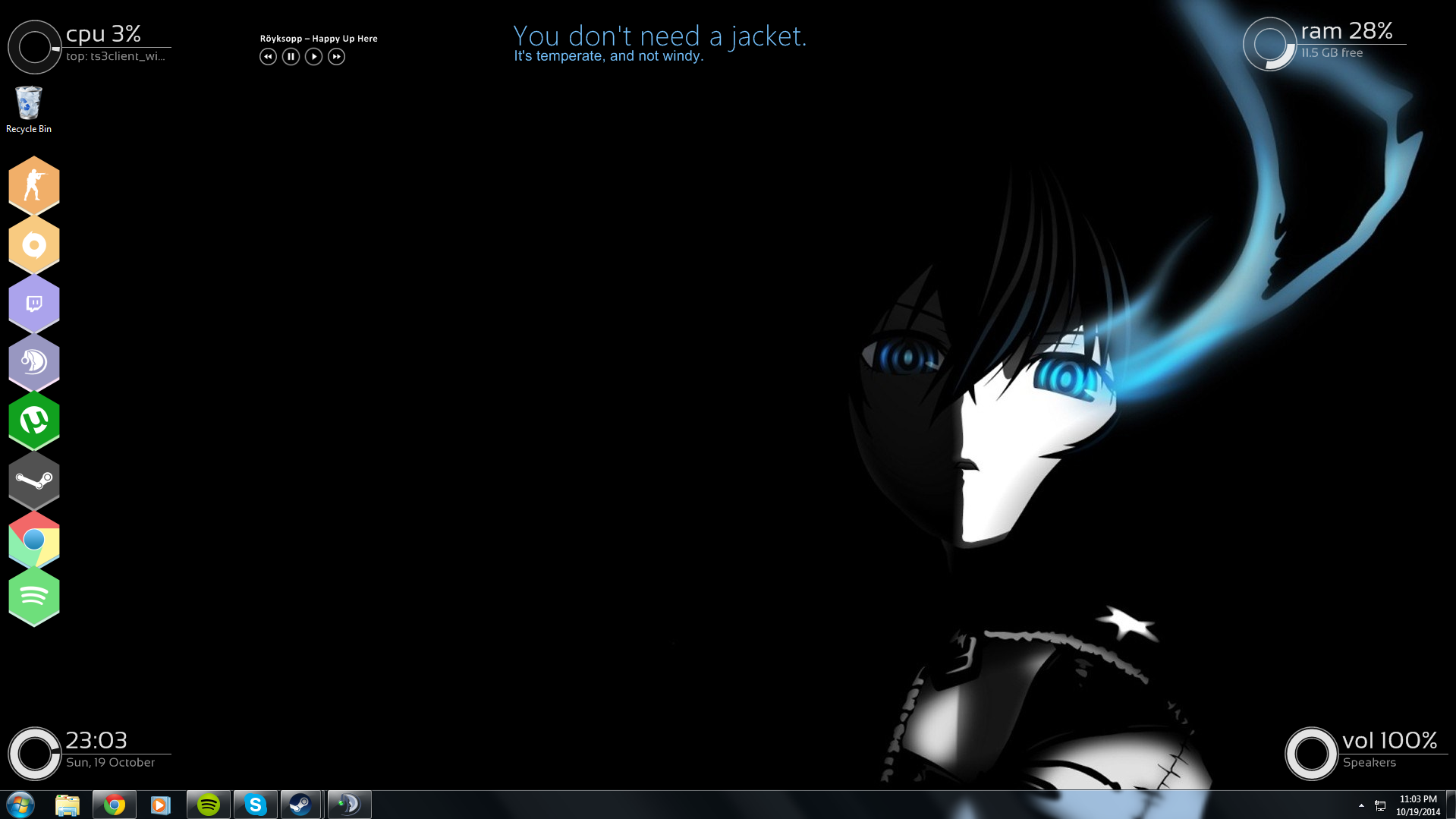Show hidden system tray icons

(x=1361, y=805)
